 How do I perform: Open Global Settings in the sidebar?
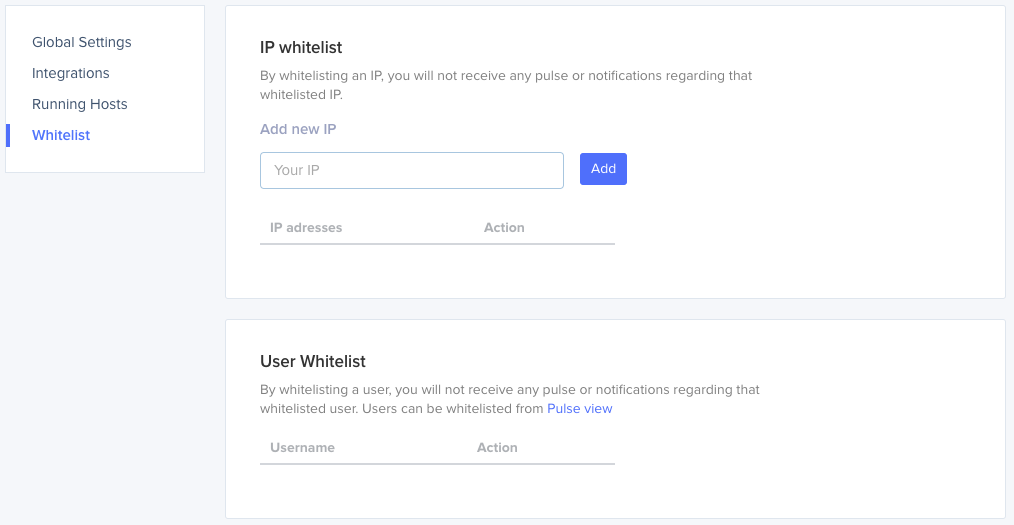pos(82,42)
